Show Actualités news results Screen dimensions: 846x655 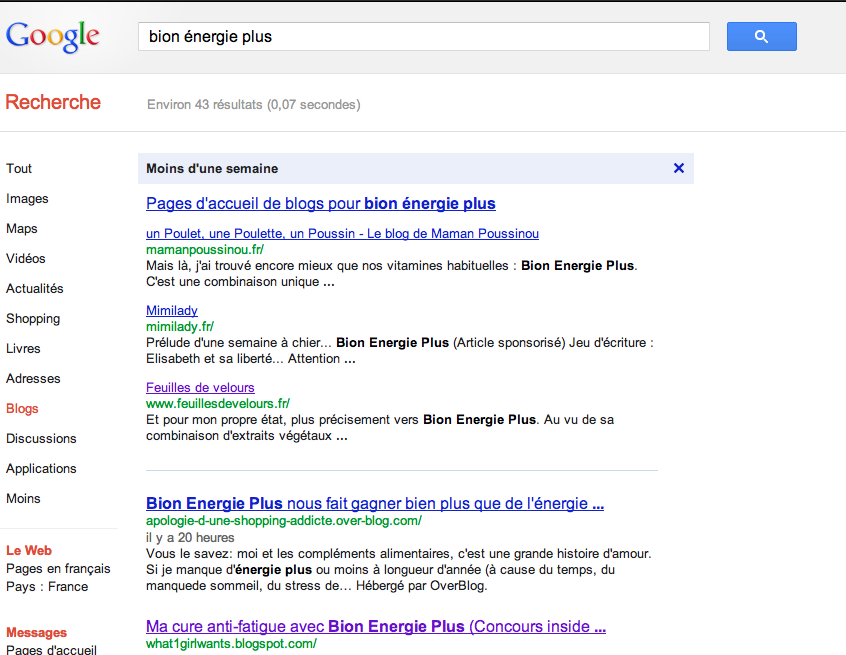(35, 289)
